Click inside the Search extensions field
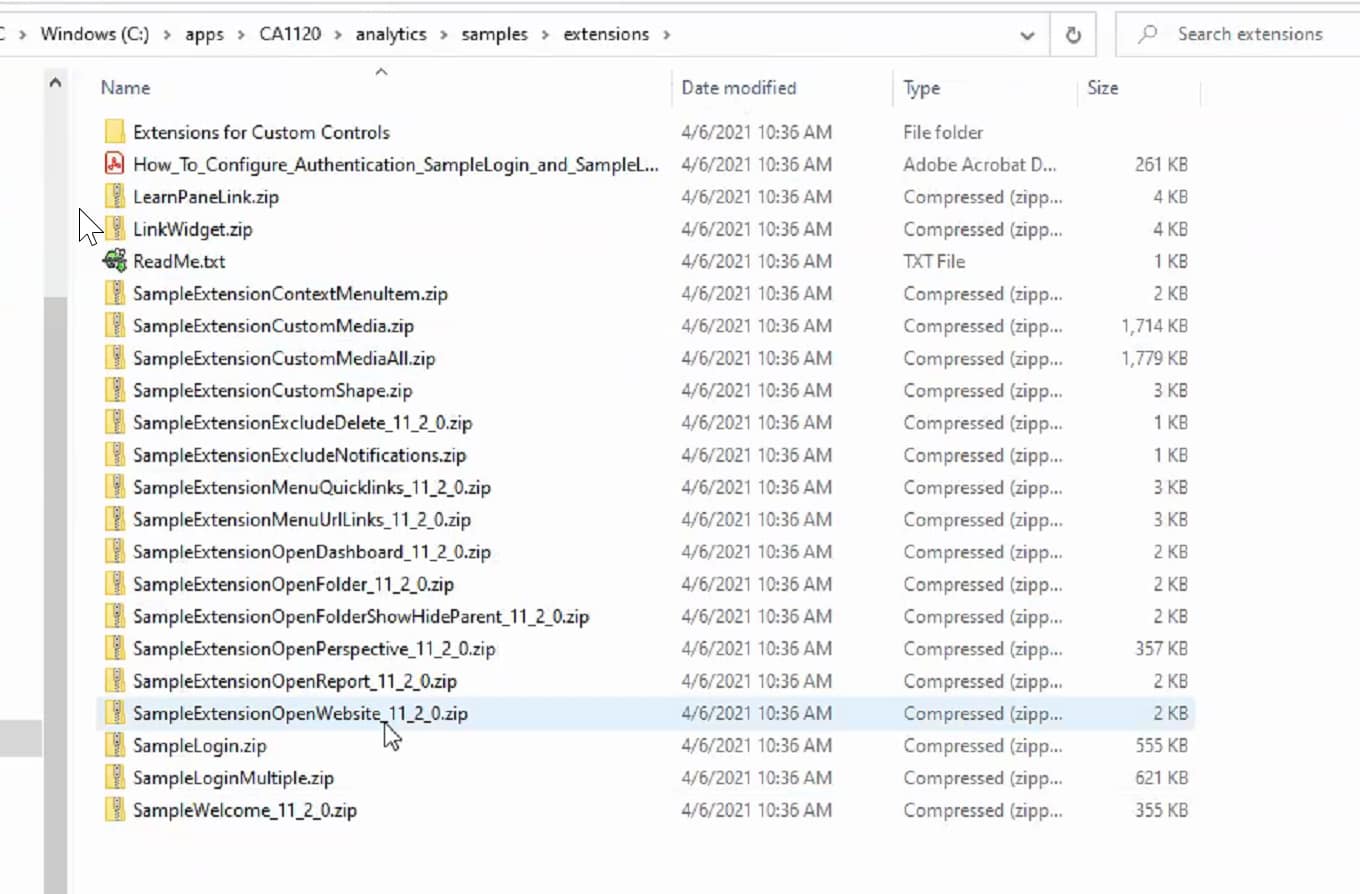The height and width of the screenshot is (894, 1360). click(x=1250, y=34)
